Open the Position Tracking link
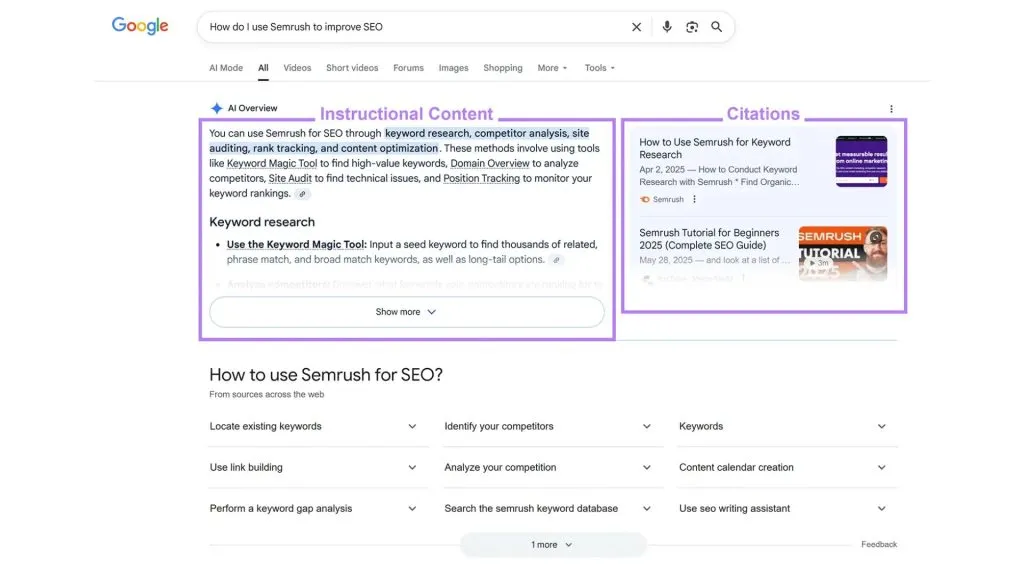Viewport: 1024px width, 576px height. coord(481,178)
